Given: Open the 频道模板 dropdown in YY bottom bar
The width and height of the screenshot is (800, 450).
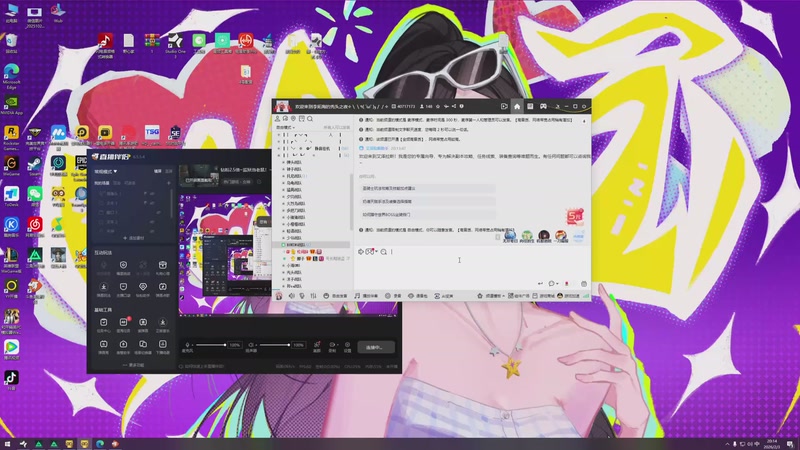Looking at the screenshot, I should click(x=491, y=296).
